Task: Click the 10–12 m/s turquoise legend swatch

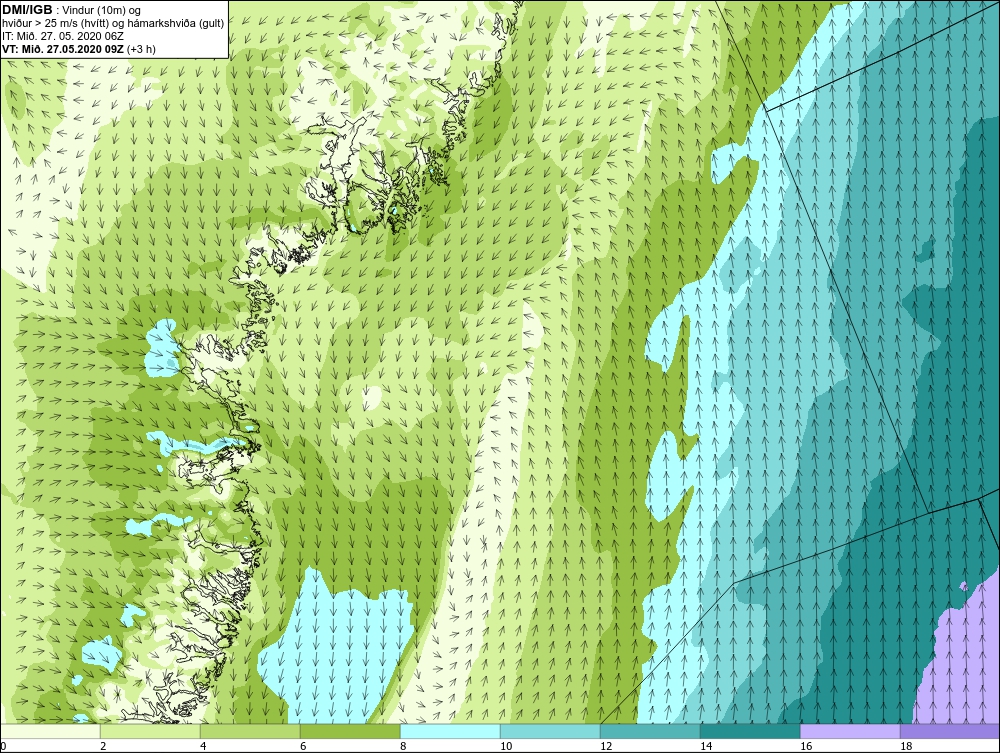Action: [550, 731]
